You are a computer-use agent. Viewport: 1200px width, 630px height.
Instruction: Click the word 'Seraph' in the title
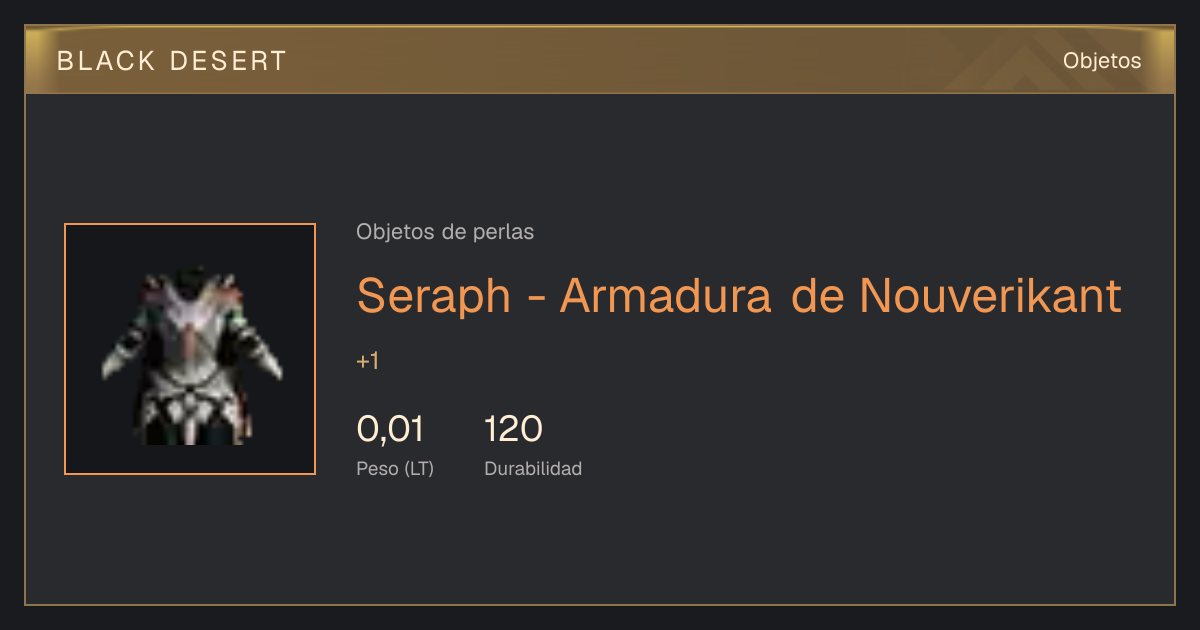pyautogui.click(x=434, y=296)
